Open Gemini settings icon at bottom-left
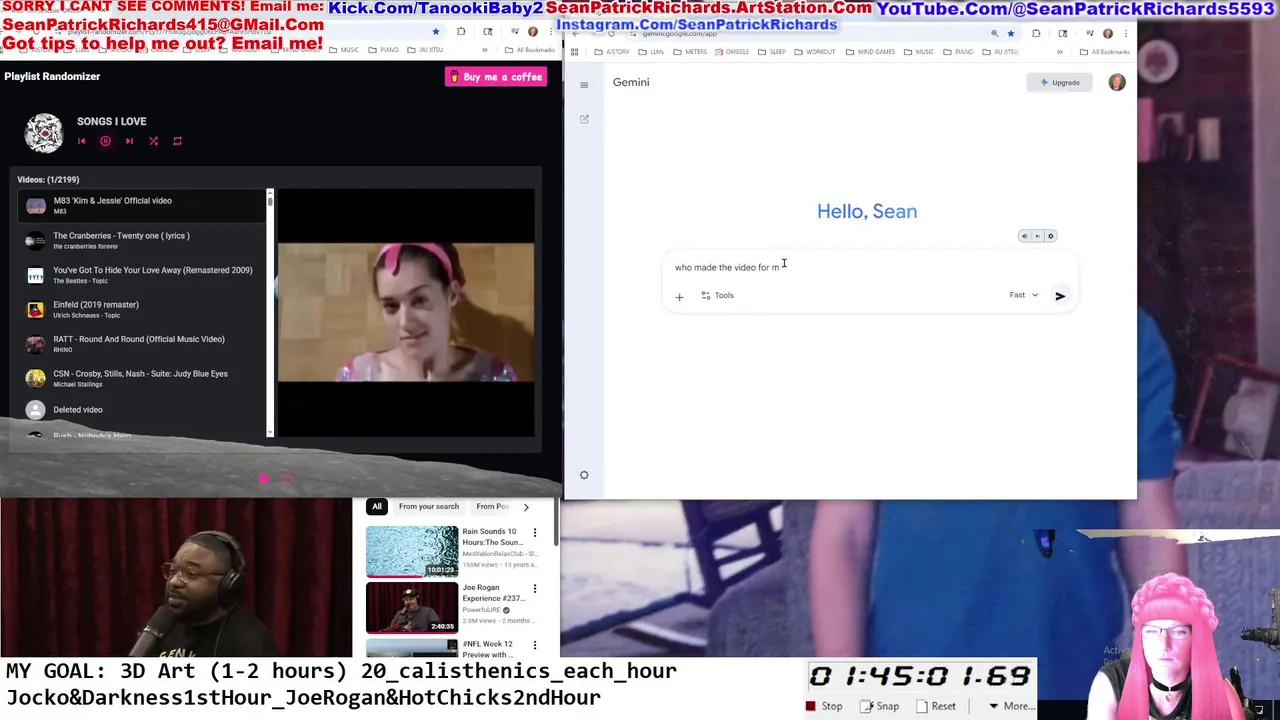Image resolution: width=1280 pixels, height=720 pixels. coord(584,475)
